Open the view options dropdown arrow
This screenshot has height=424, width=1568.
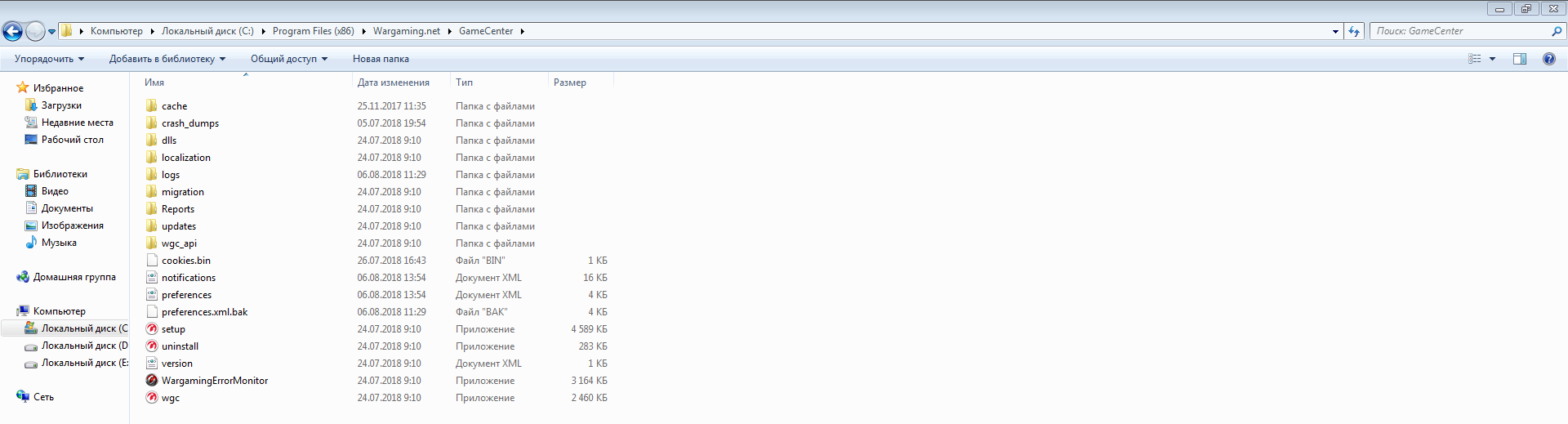[x=1492, y=59]
